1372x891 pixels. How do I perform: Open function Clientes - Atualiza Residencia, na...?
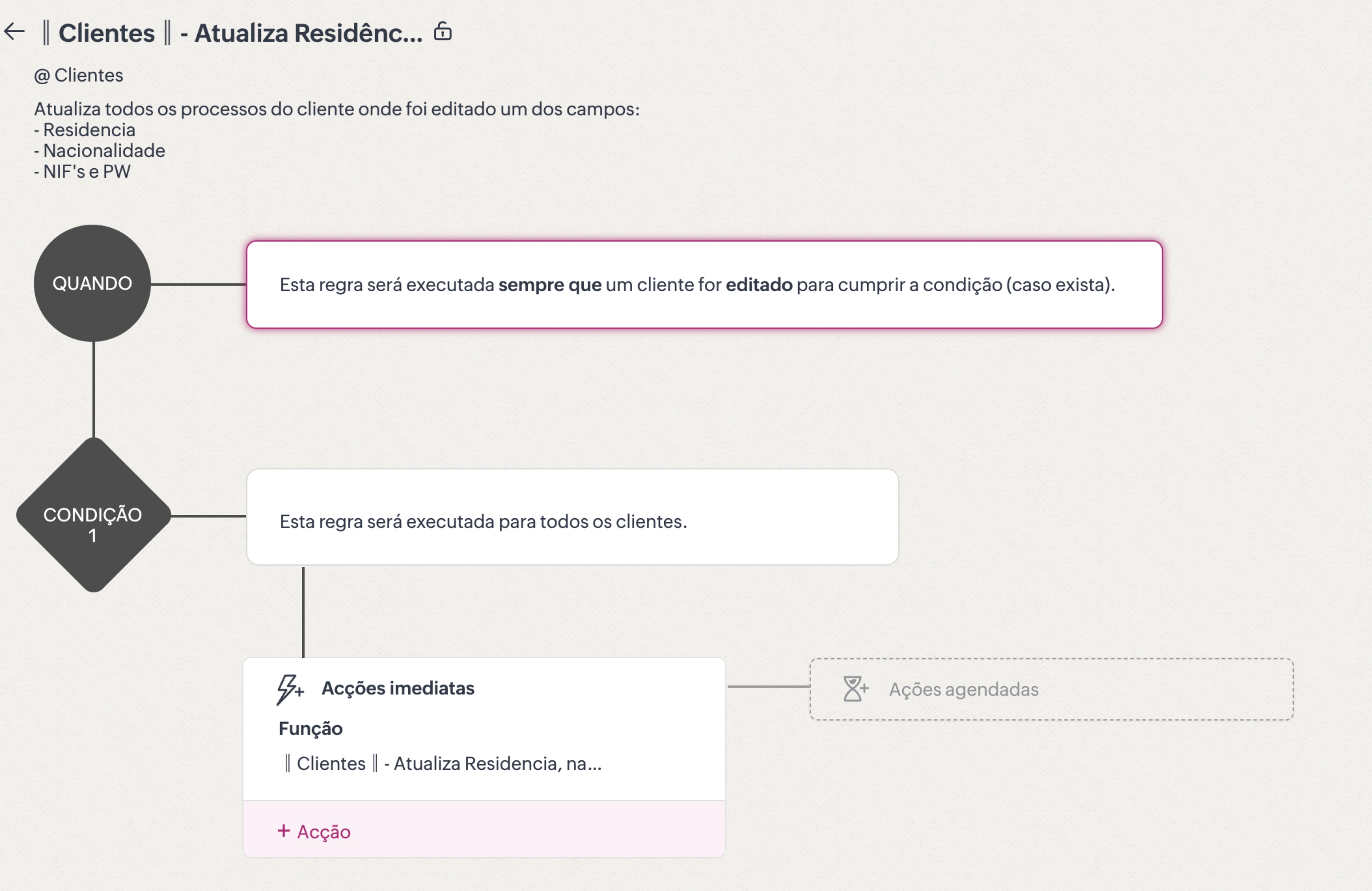tap(443, 764)
